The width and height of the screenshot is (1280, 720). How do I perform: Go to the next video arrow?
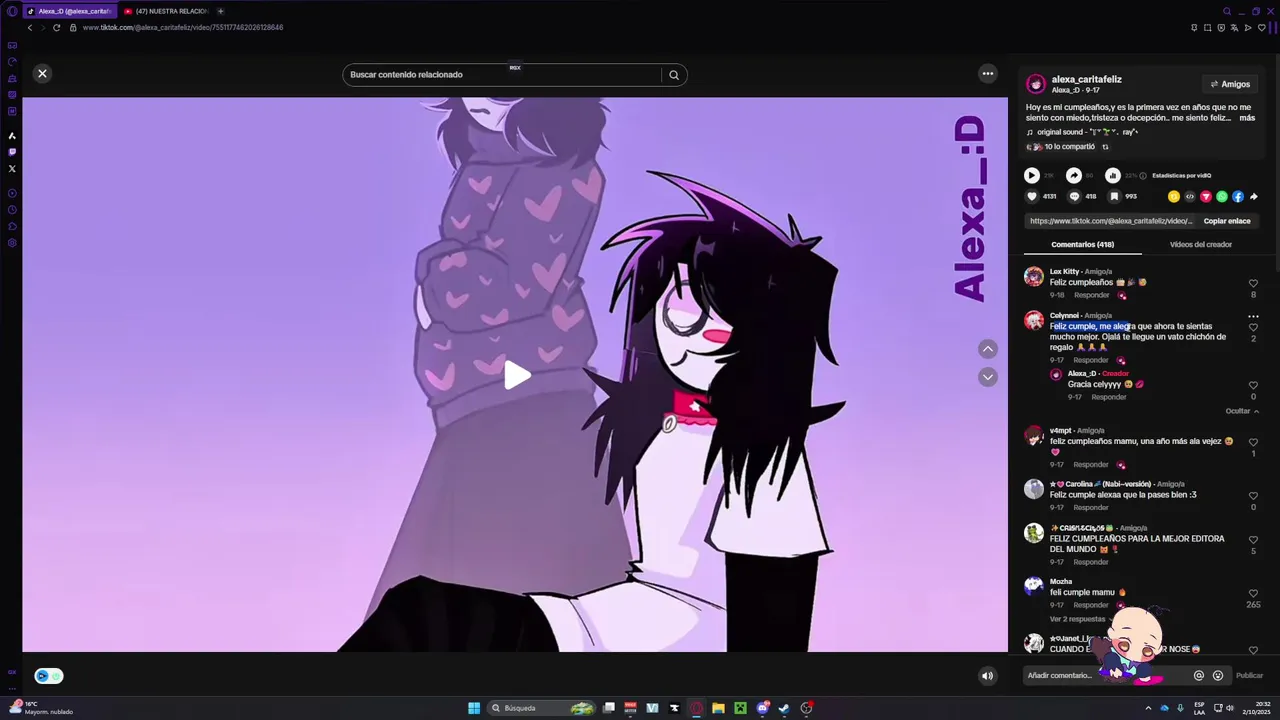click(988, 377)
